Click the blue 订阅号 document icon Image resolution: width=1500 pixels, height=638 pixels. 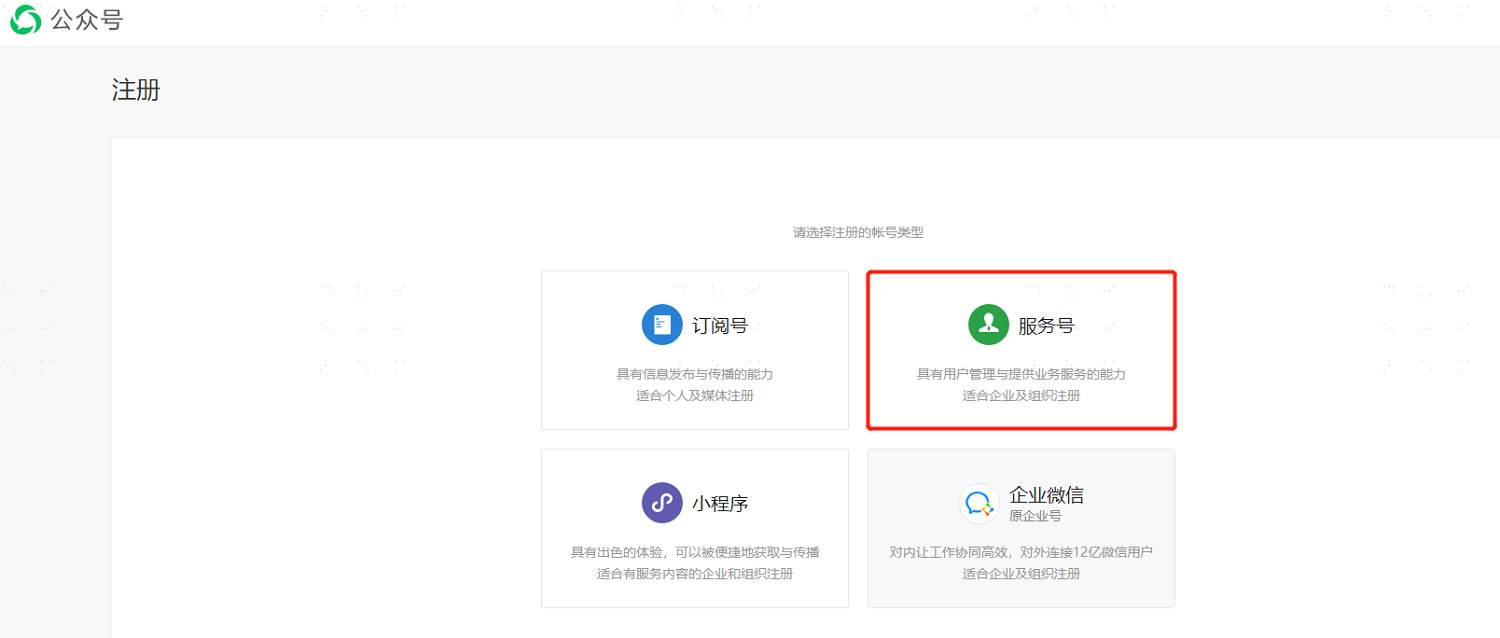click(662, 324)
